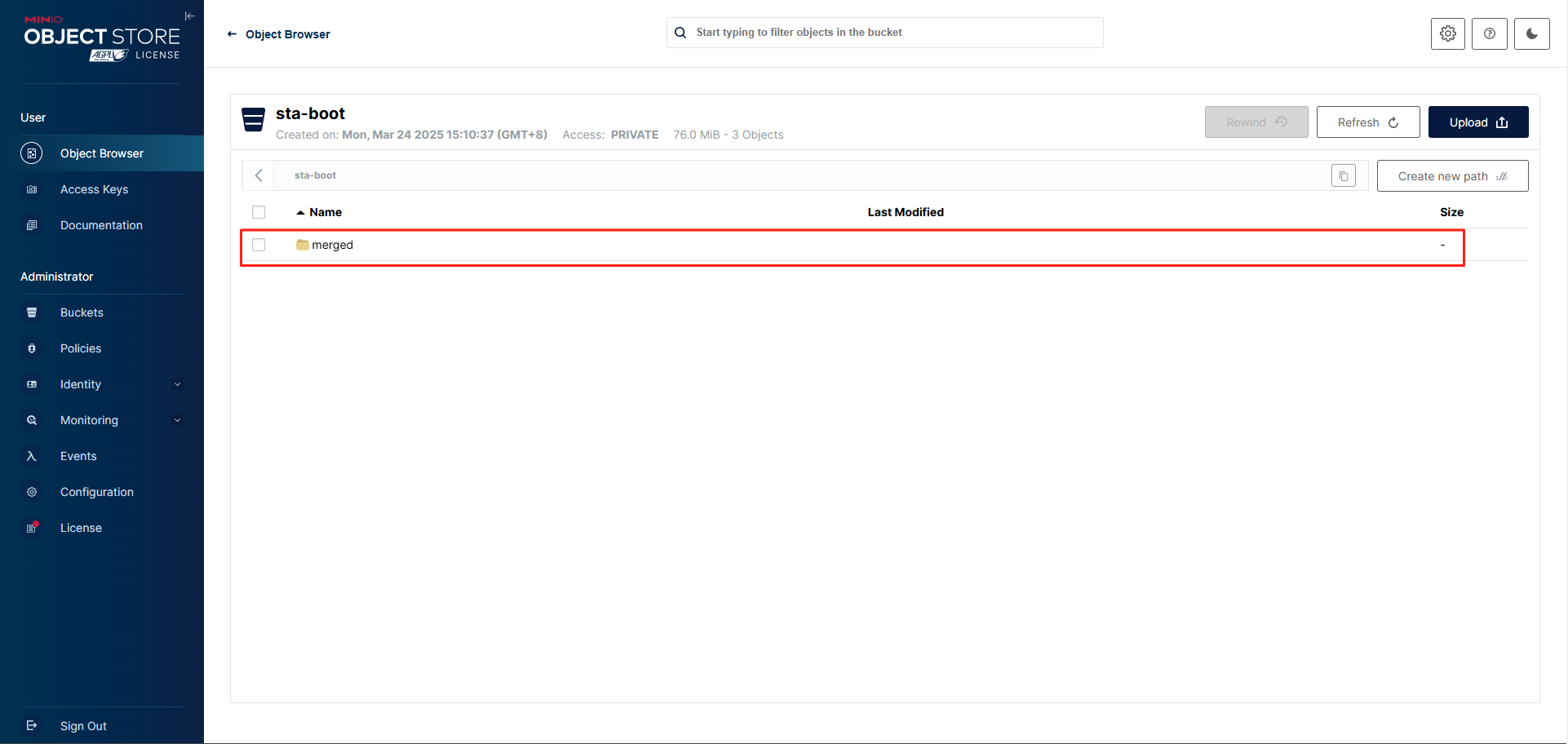Click the Last Modified column header
The width and height of the screenshot is (1568, 744).
[x=906, y=212]
